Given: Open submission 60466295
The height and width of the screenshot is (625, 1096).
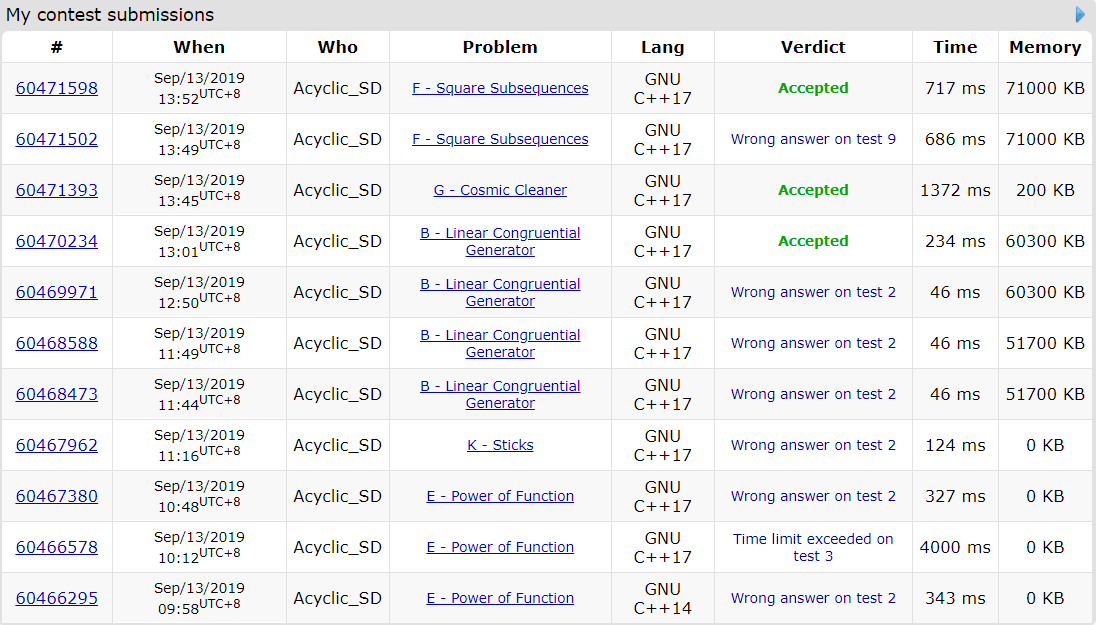Looking at the screenshot, I should (57, 598).
